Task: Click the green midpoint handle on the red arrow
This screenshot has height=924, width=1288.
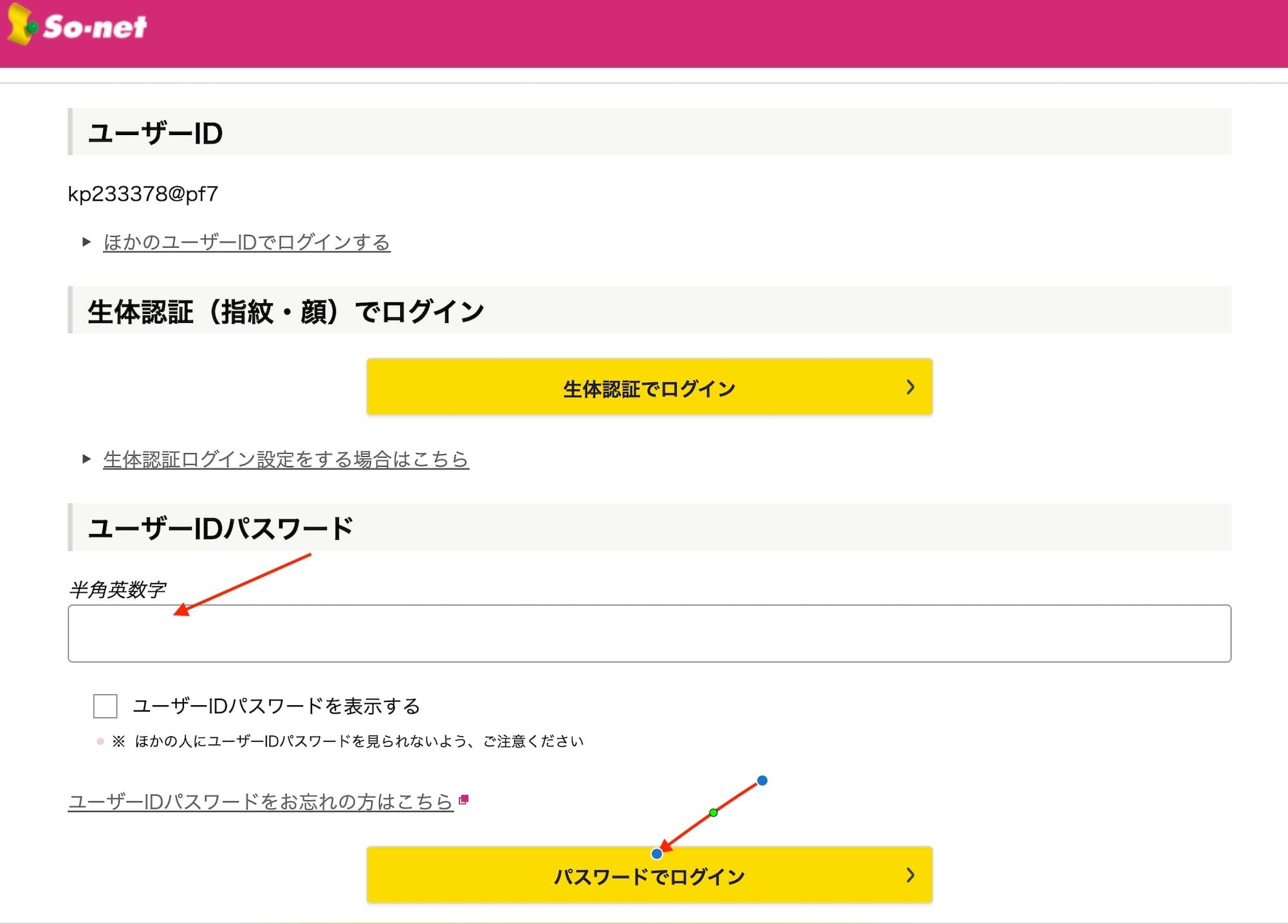Action: click(x=713, y=813)
